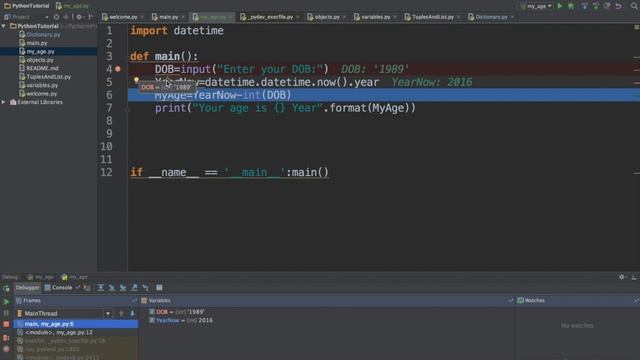
Task: Select my_age.py in the project tree
Action: tap(40, 51)
